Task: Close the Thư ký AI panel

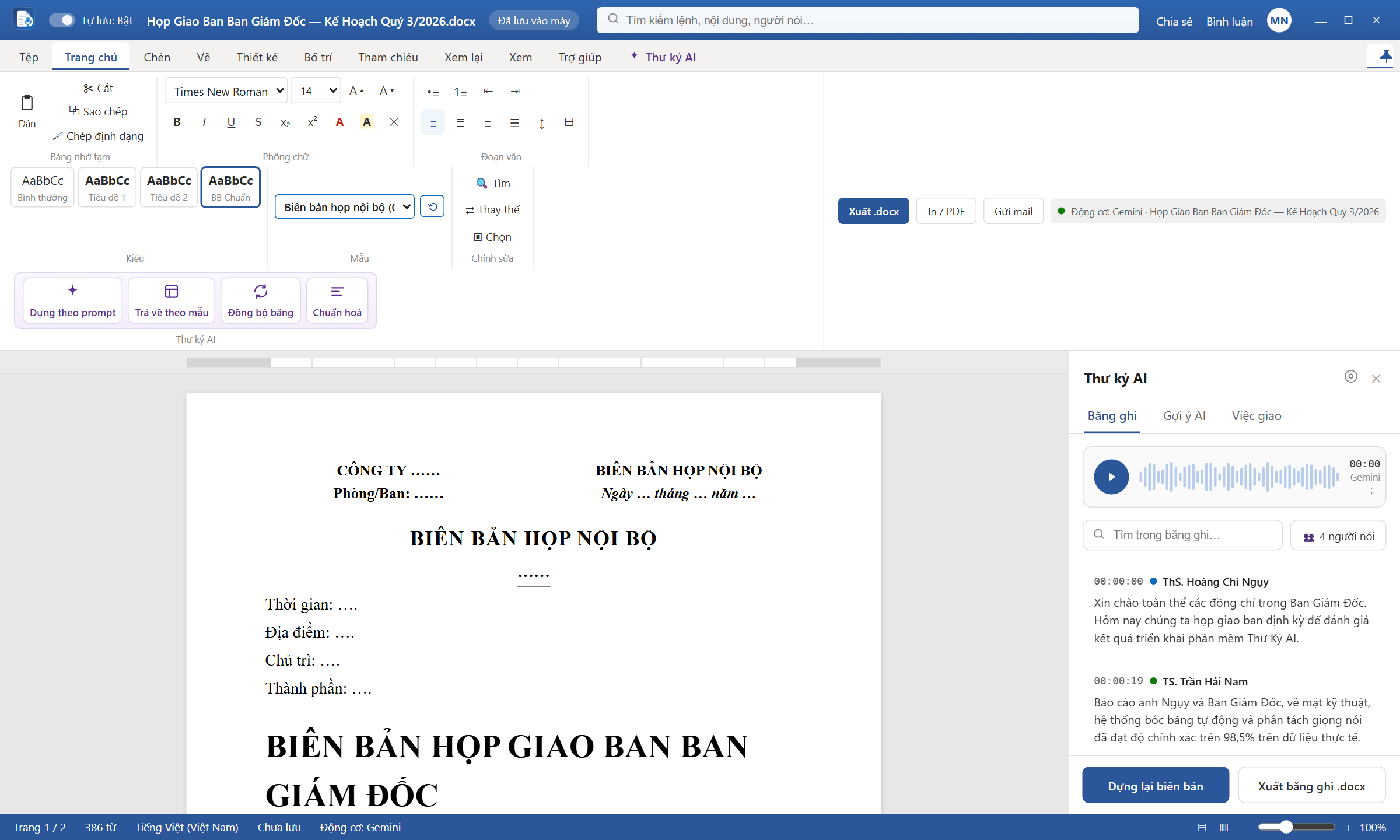Action: [1376, 379]
